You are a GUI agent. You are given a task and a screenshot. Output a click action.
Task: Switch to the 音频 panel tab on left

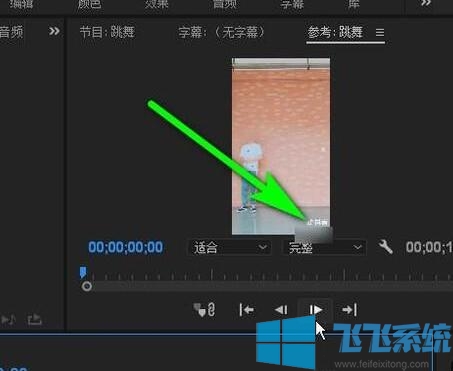click(x=11, y=32)
